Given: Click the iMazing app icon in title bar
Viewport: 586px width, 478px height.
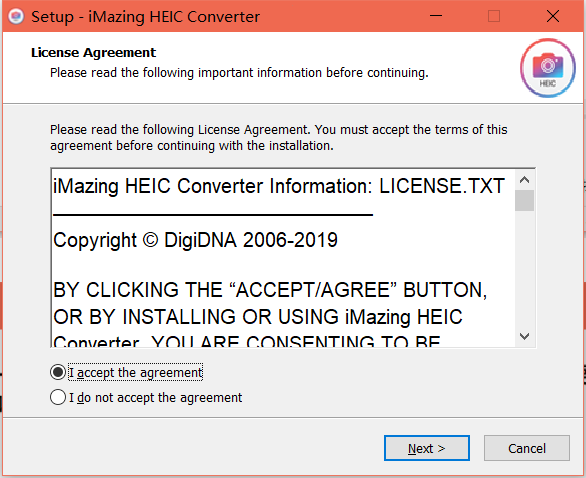Looking at the screenshot, I should tap(16, 16).
